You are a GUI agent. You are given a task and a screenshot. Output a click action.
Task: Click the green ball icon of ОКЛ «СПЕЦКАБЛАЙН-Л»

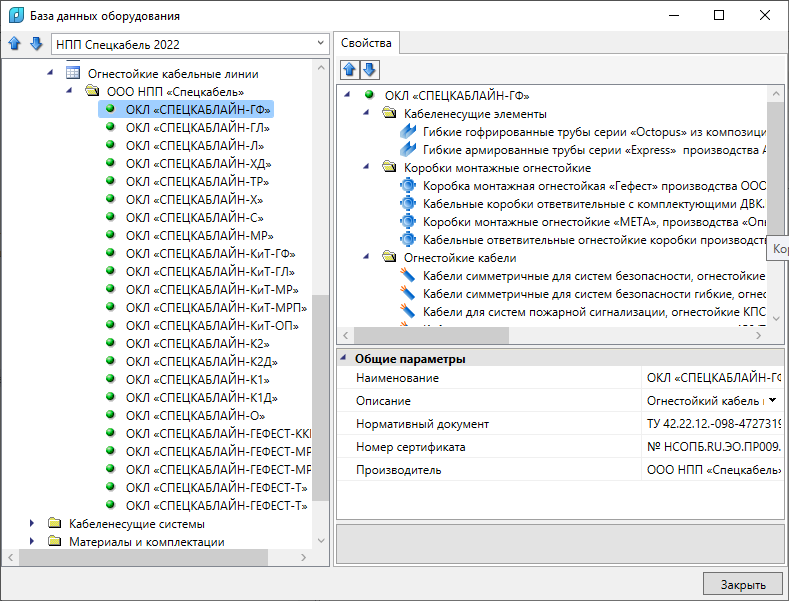[111, 145]
